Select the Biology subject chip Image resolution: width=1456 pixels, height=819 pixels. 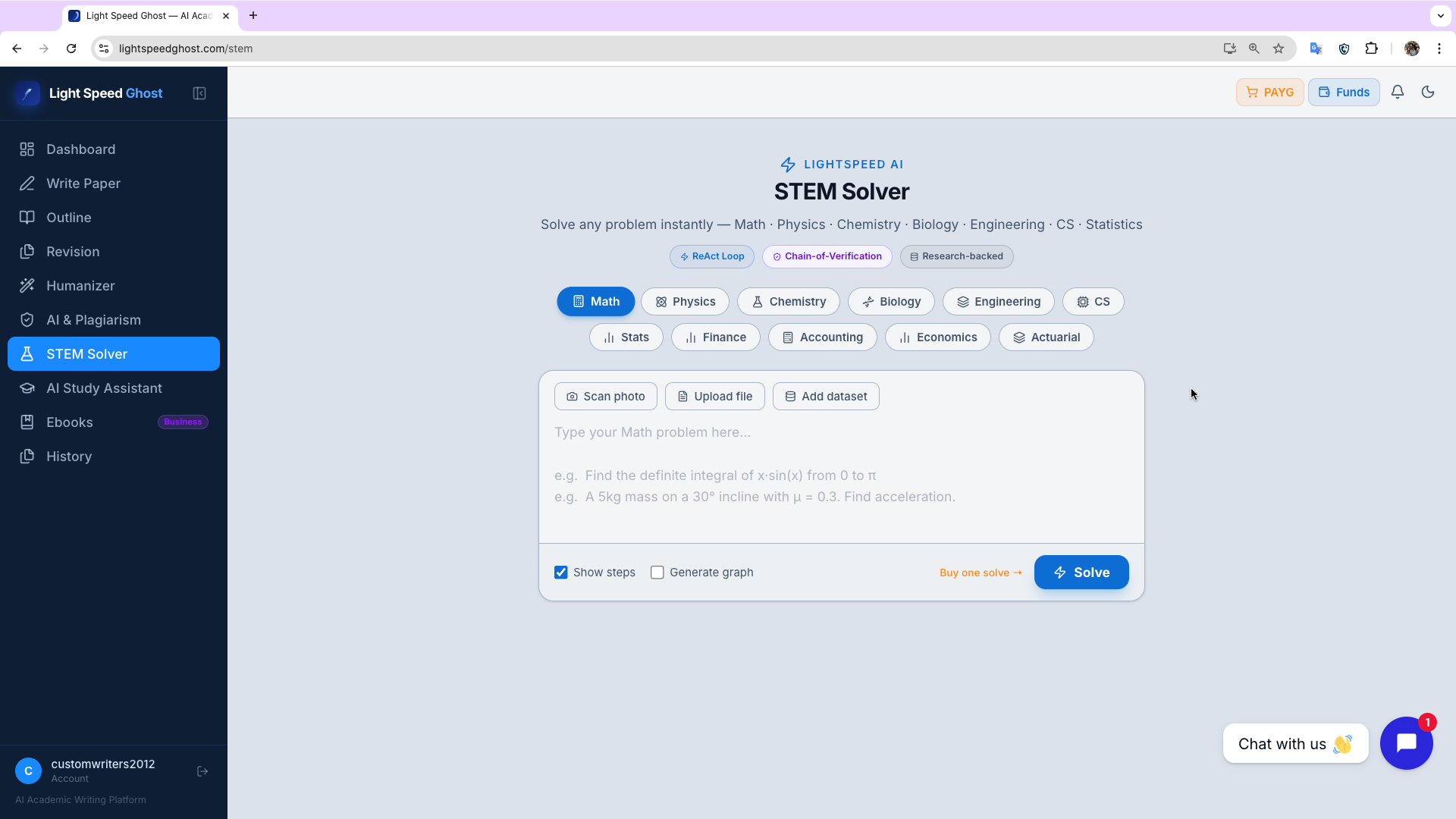[x=891, y=302]
